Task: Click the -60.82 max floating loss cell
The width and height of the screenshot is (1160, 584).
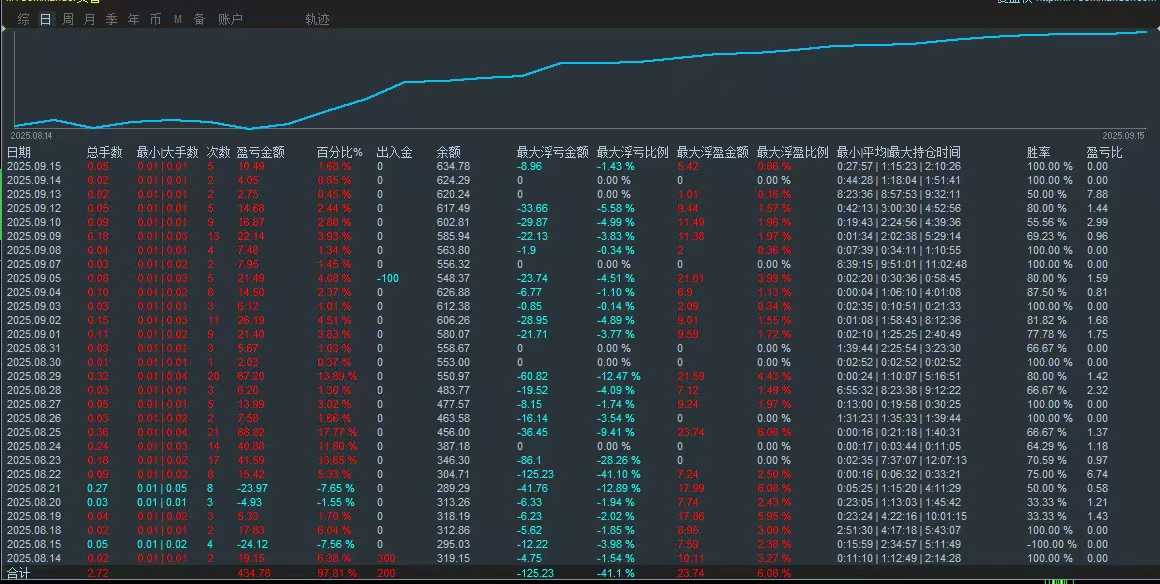Action: 532,376
